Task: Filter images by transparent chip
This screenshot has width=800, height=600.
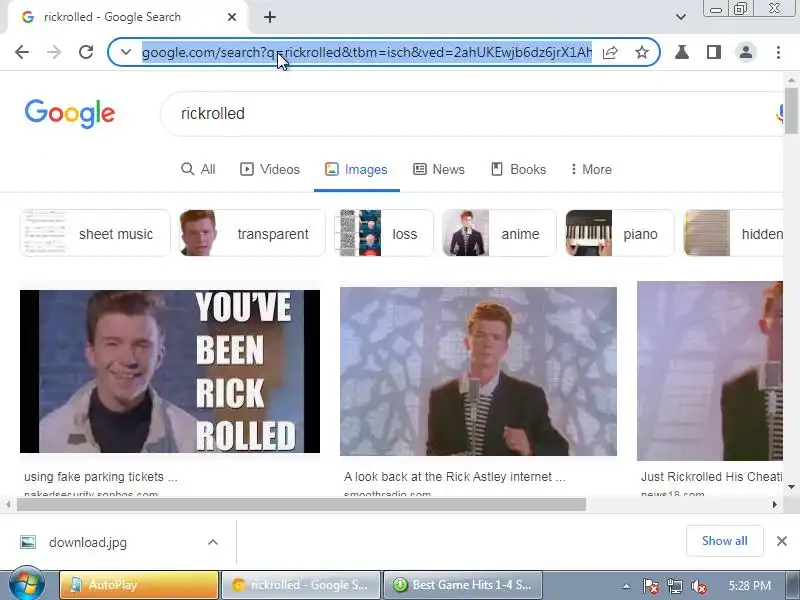Action: (252, 233)
